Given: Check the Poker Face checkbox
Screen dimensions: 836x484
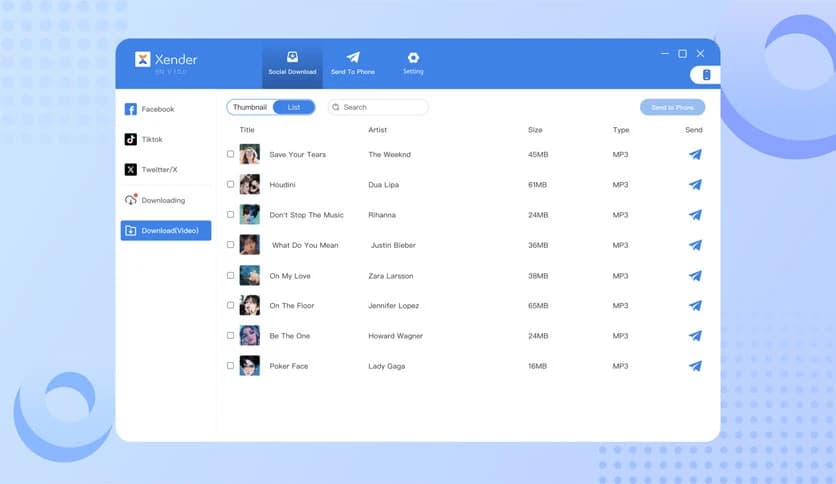Looking at the screenshot, I should click(230, 366).
